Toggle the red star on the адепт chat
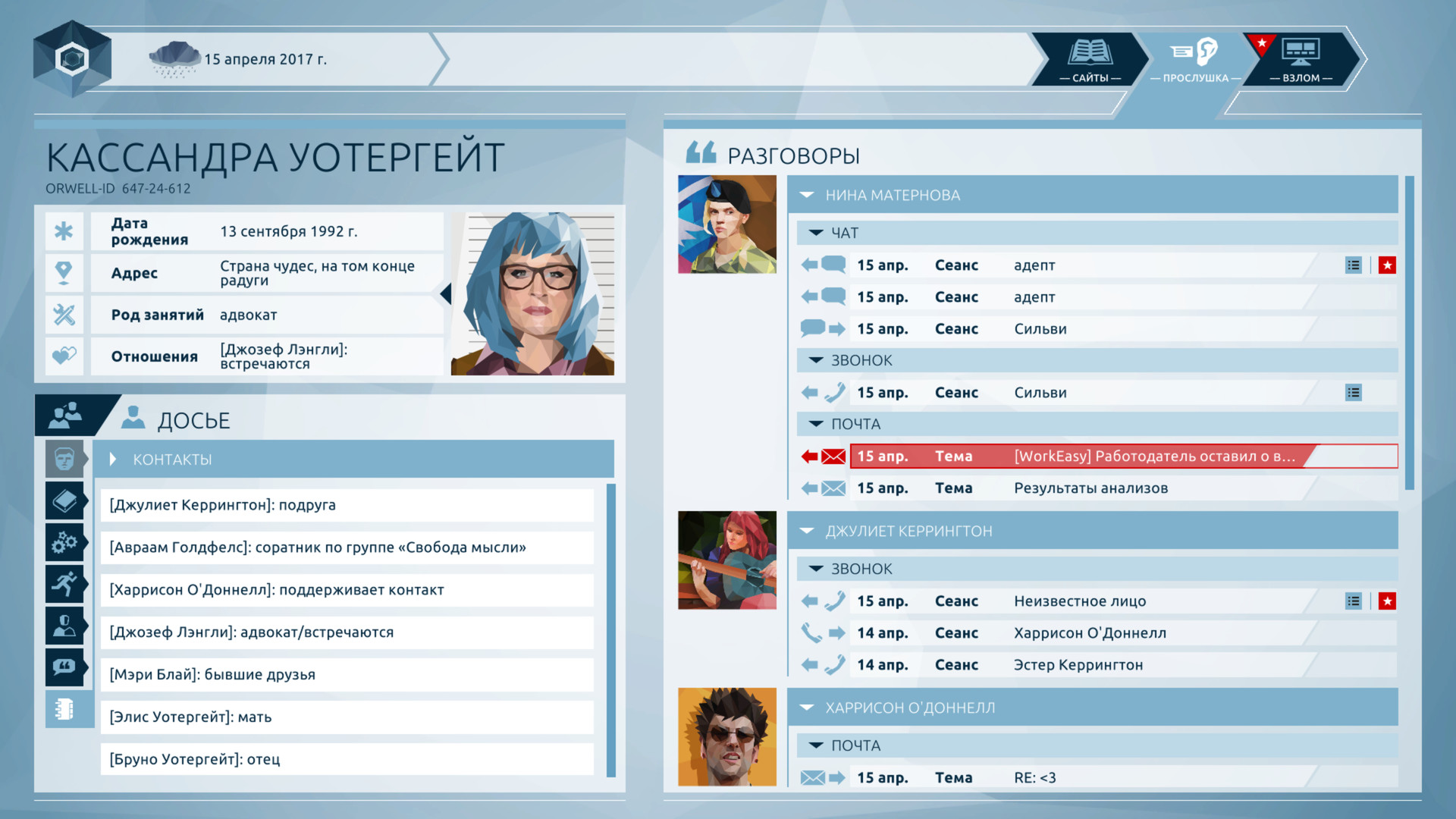 pyautogui.click(x=1387, y=265)
